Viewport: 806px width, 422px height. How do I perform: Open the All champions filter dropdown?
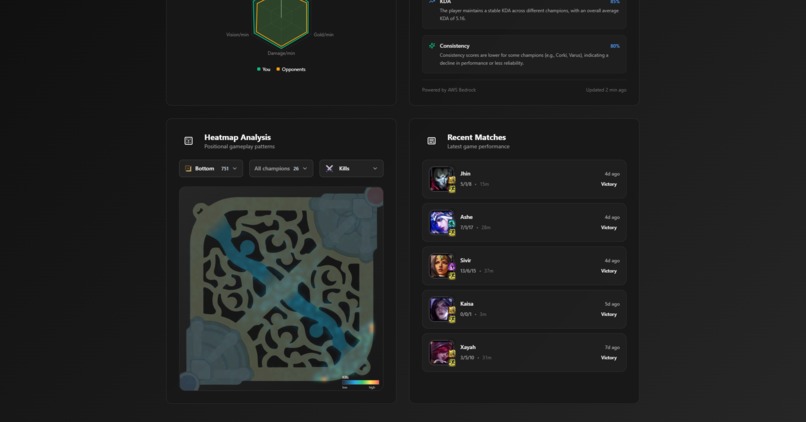tap(281, 169)
